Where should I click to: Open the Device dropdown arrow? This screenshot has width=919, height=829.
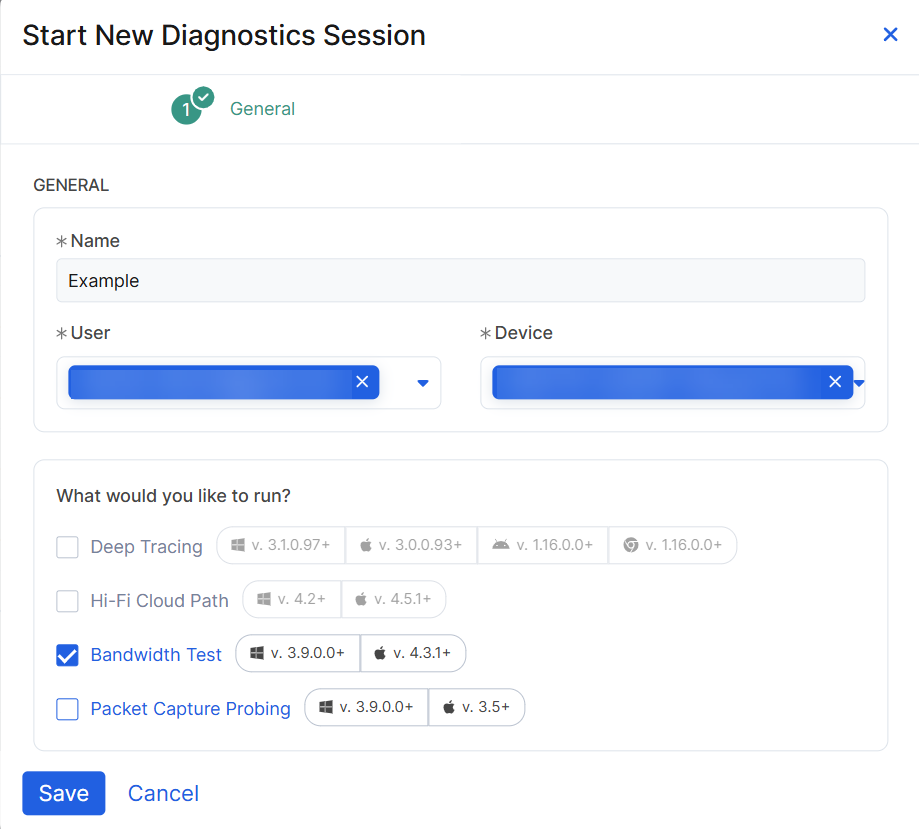(858, 383)
